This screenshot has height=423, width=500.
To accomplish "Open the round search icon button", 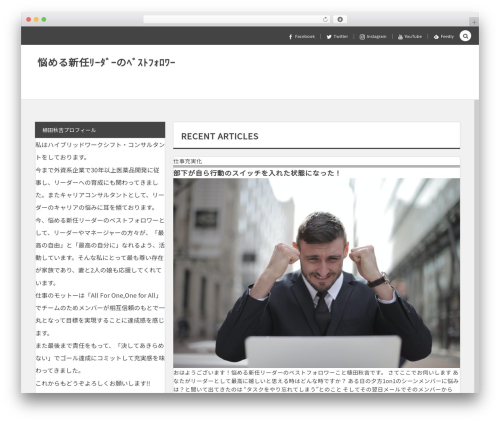I will click(x=465, y=36).
